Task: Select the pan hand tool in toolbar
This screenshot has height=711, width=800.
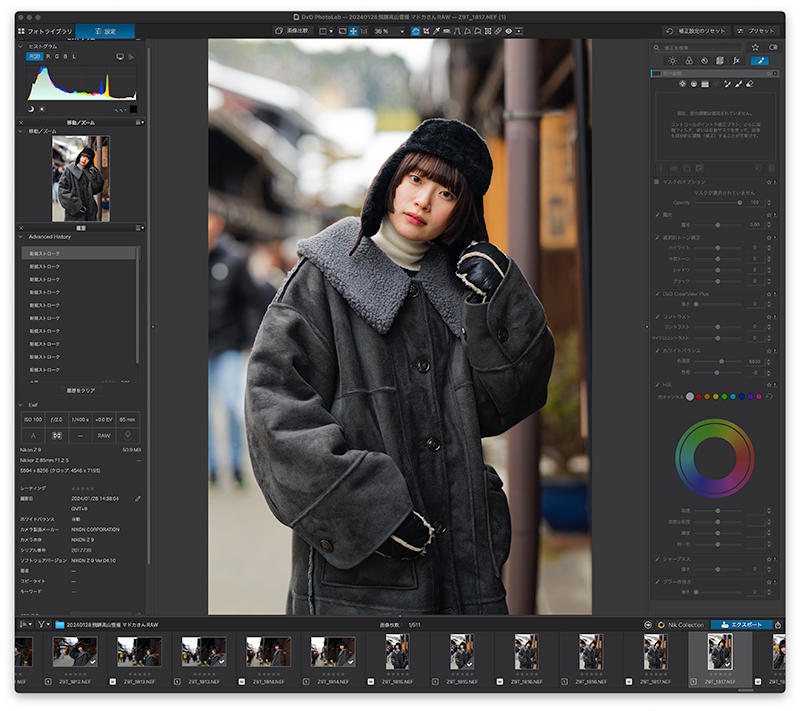Action: pyautogui.click(x=353, y=31)
